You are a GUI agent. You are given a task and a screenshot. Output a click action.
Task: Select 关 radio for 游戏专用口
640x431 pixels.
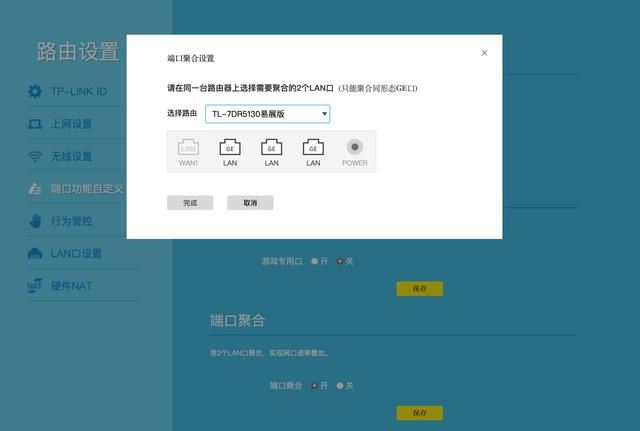point(340,261)
